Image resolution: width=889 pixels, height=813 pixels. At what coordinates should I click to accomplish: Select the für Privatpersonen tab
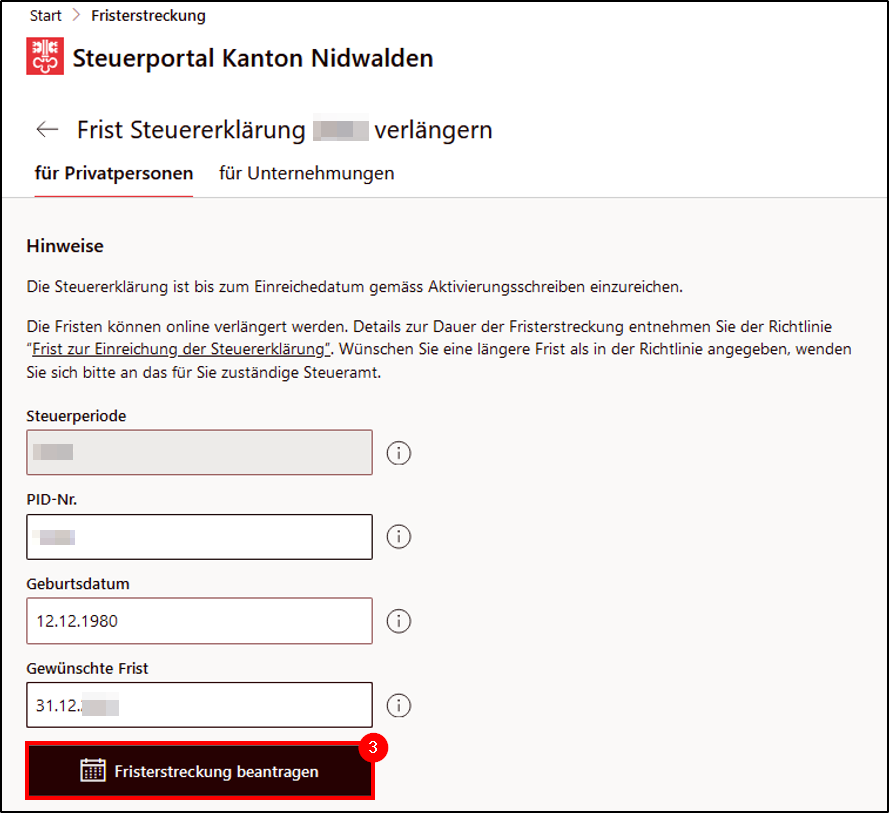[114, 173]
